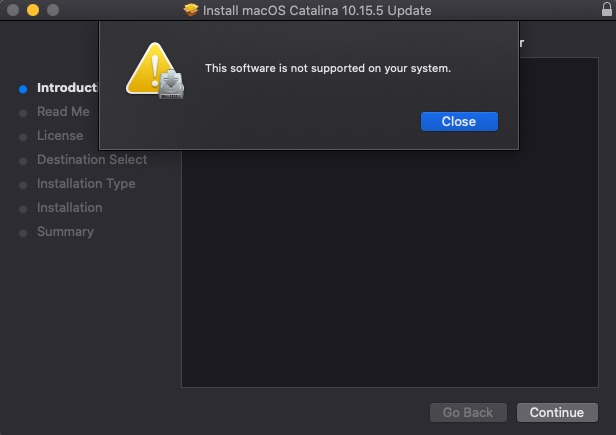
Task: Click the blue bullet beside Introduction
Action: [23, 88]
